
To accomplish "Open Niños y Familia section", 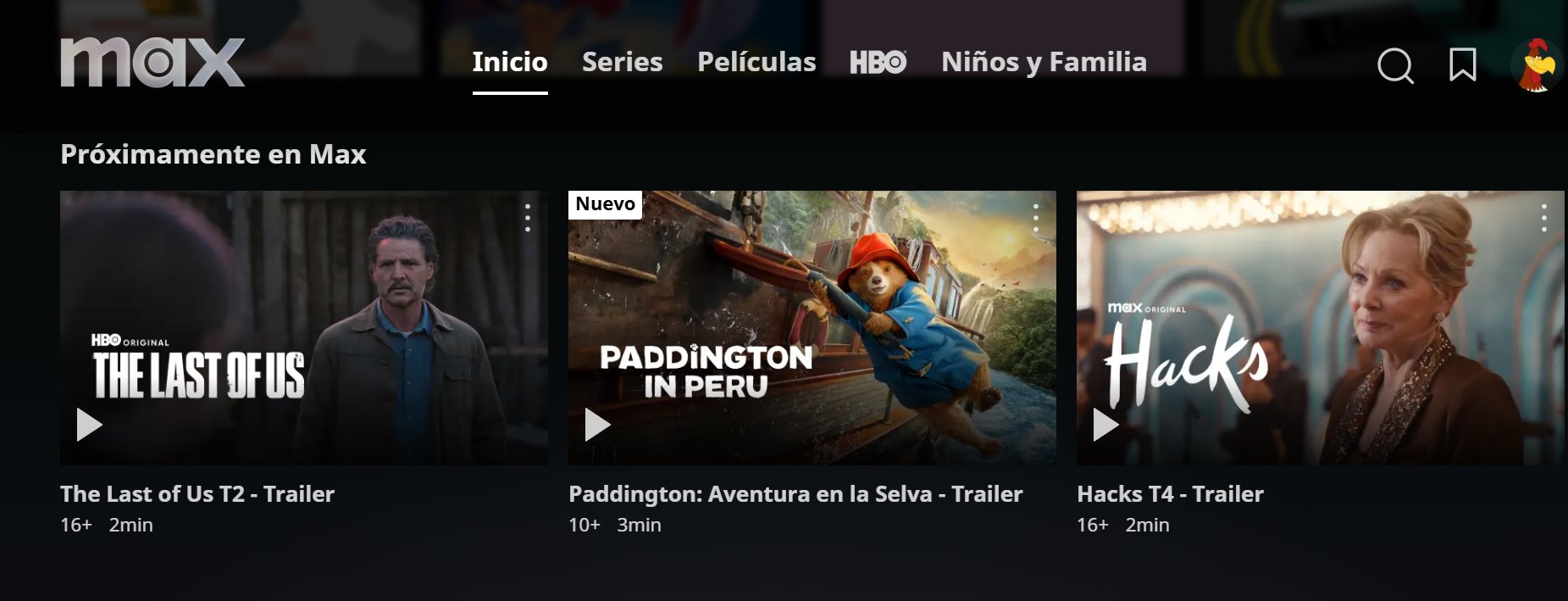I will [x=1044, y=62].
